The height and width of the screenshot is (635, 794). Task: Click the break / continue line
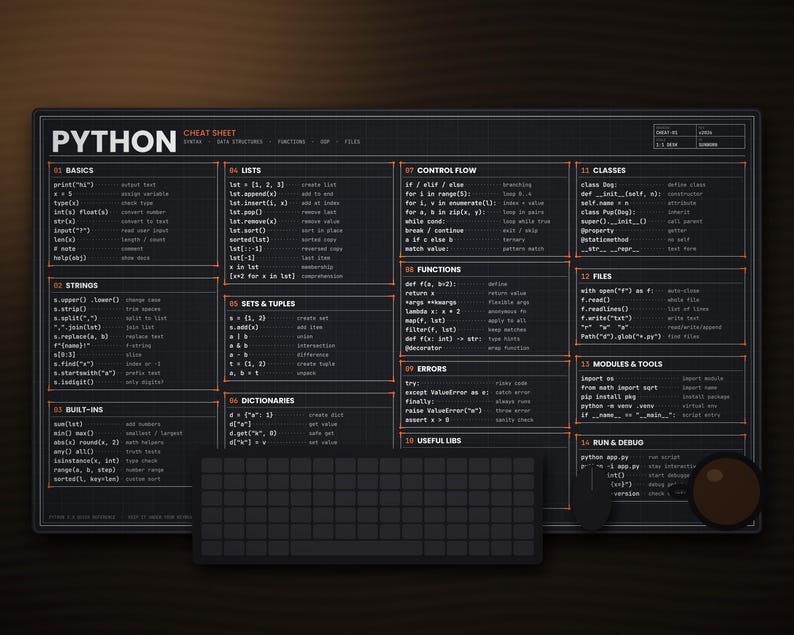pyautogui.click(x=434, y=230)
